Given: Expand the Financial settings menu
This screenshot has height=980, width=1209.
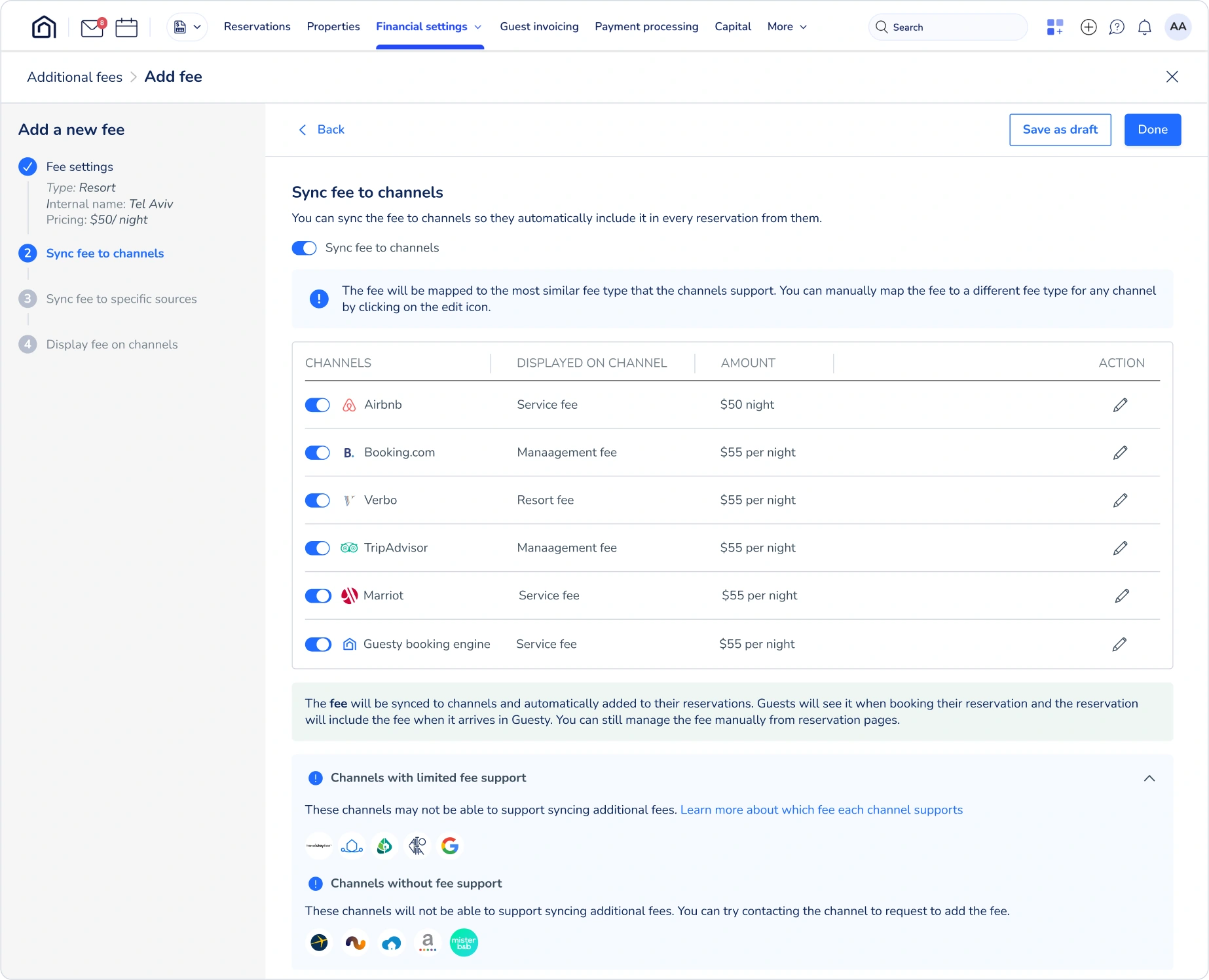Looking at the screenshot, I should pyautogui.click(x=429, y=27).
